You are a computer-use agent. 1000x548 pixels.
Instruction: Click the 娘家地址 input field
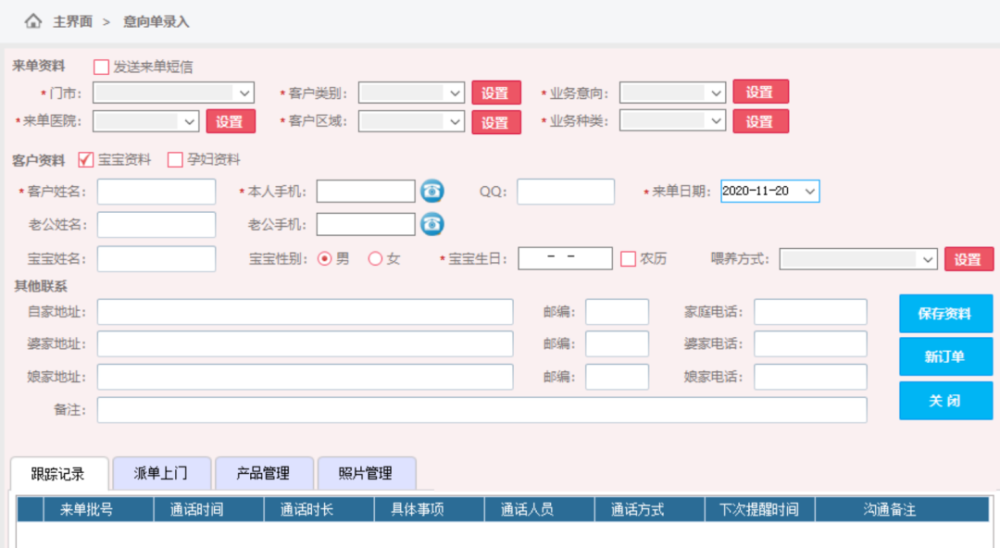pos(305,377)
